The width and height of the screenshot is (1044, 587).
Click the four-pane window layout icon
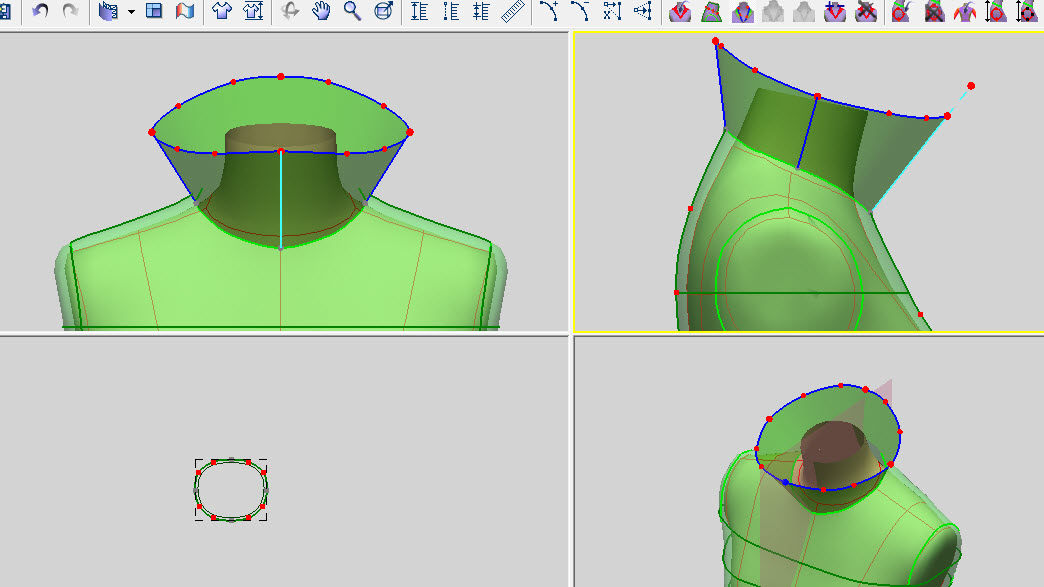coord(154,11)
